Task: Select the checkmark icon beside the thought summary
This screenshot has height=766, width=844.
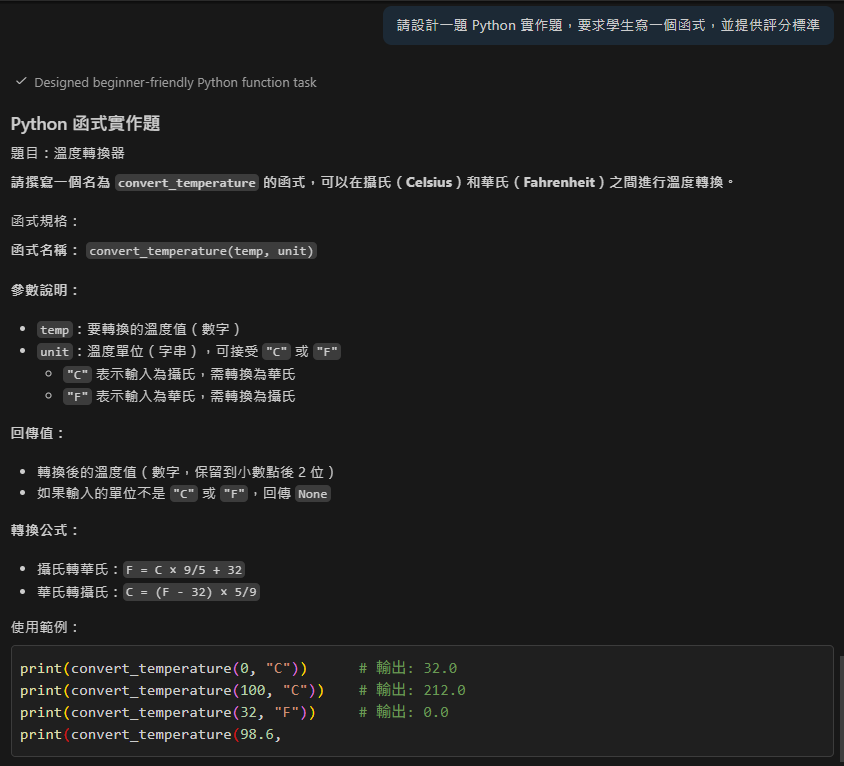Action: [21, 83]
